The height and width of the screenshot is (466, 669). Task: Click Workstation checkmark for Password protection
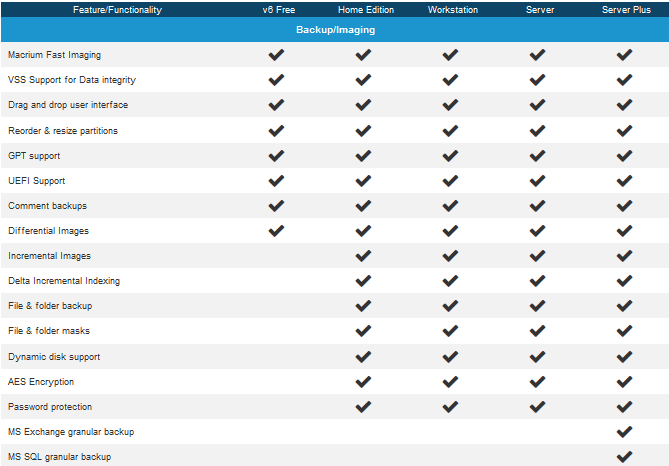[x=451, y=407]
